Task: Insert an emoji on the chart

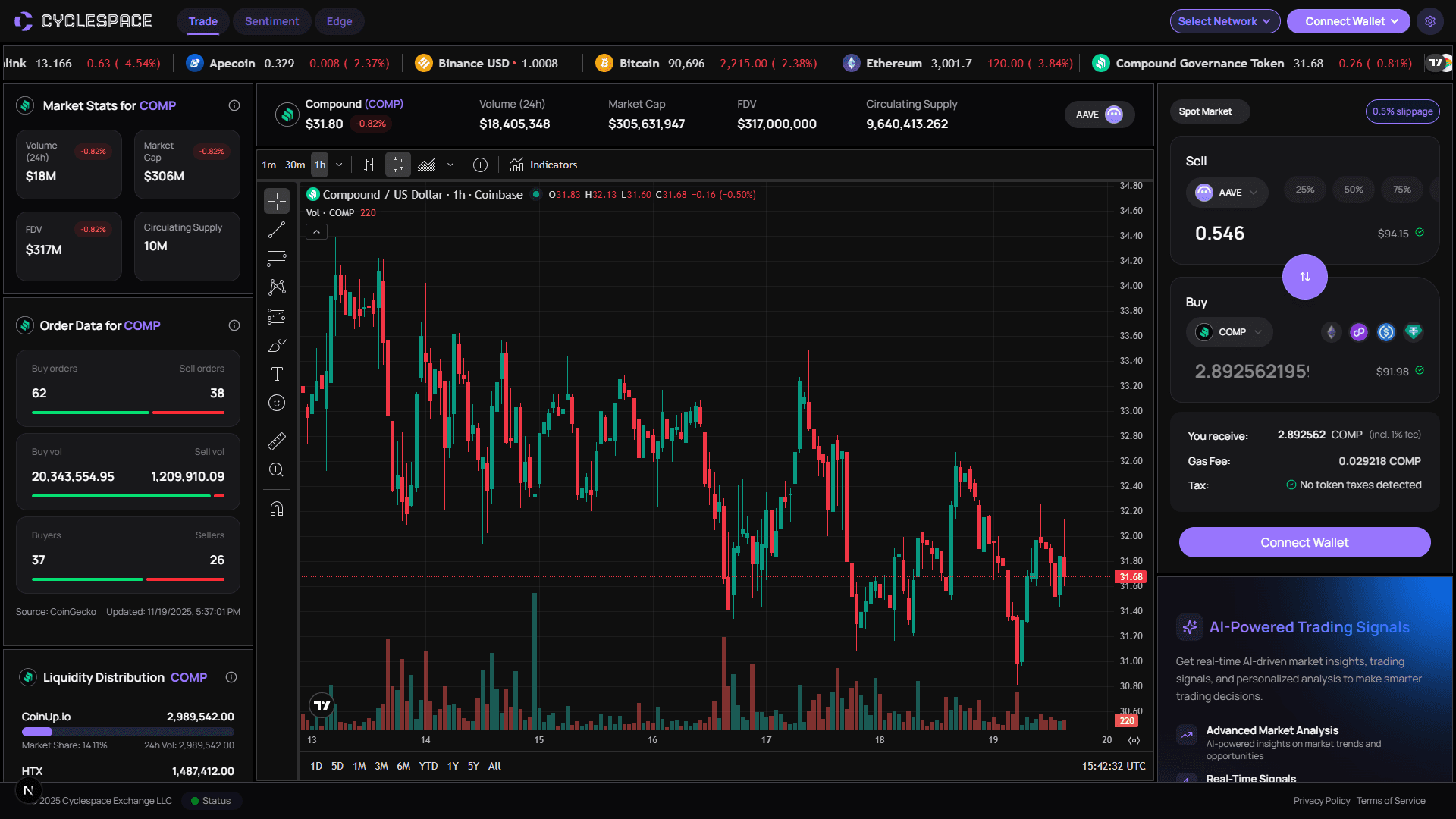Action: tap(277, 402)
